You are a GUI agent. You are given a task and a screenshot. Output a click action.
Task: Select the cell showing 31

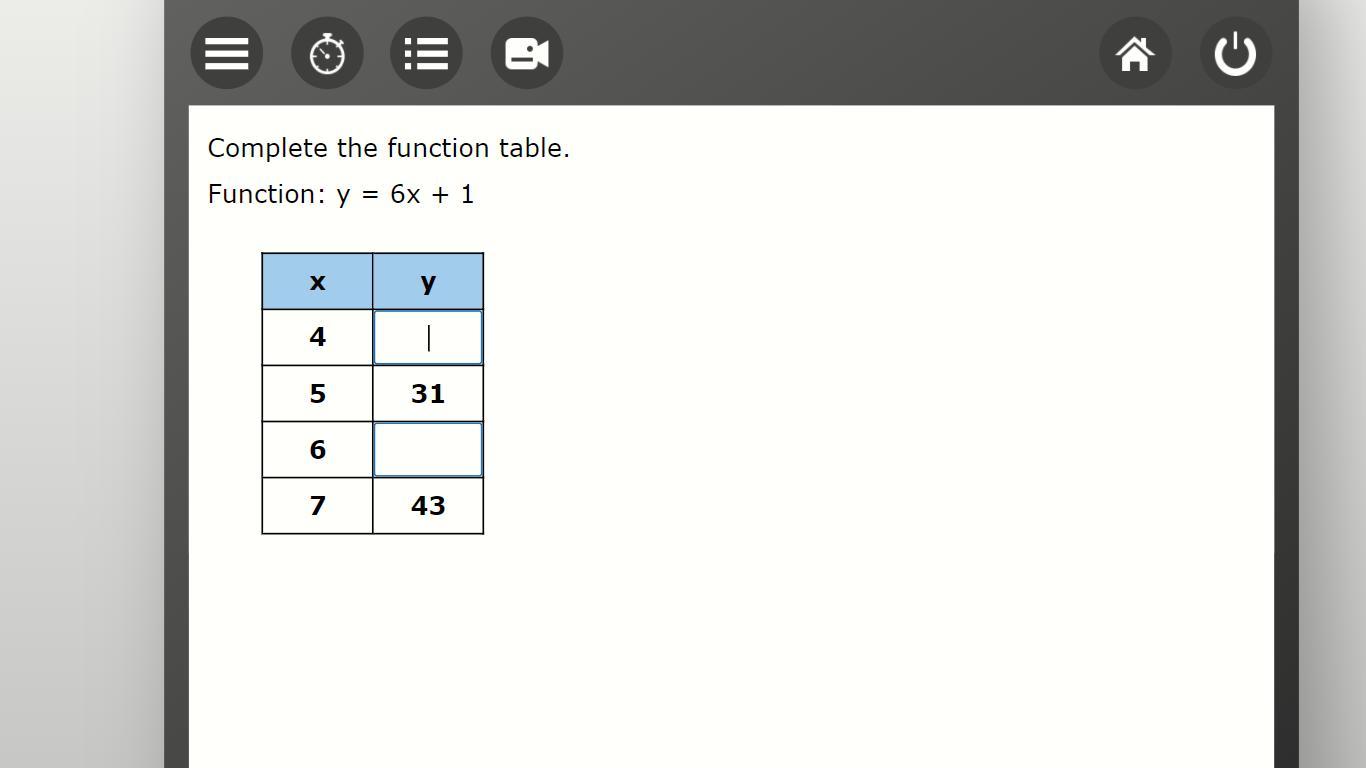(x=428, y=394)
